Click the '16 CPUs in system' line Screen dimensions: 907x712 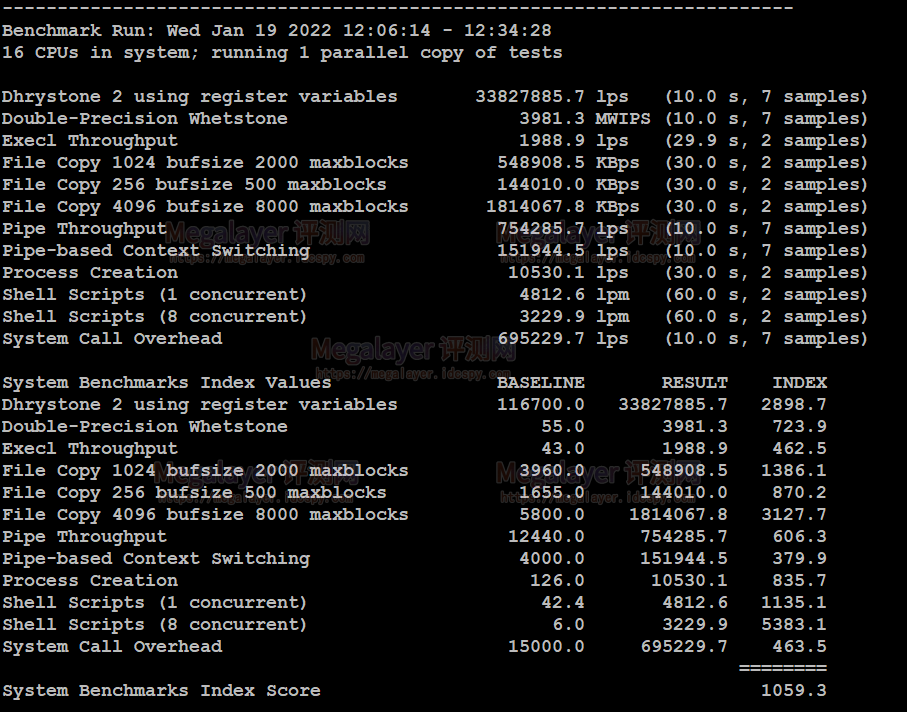click(282, 53)
